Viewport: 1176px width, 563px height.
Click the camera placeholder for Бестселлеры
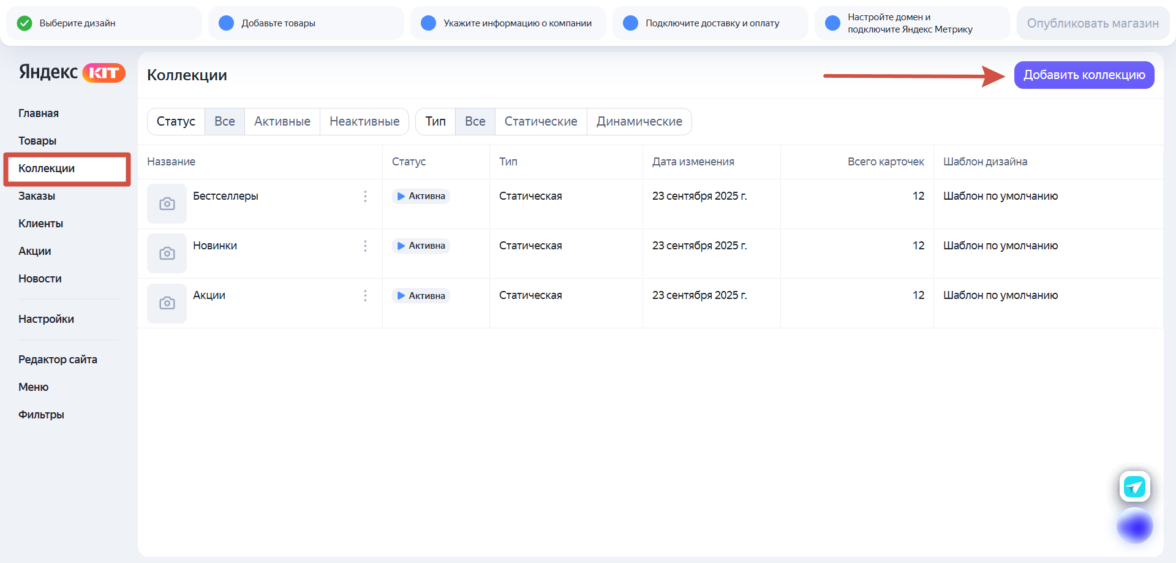167,204
